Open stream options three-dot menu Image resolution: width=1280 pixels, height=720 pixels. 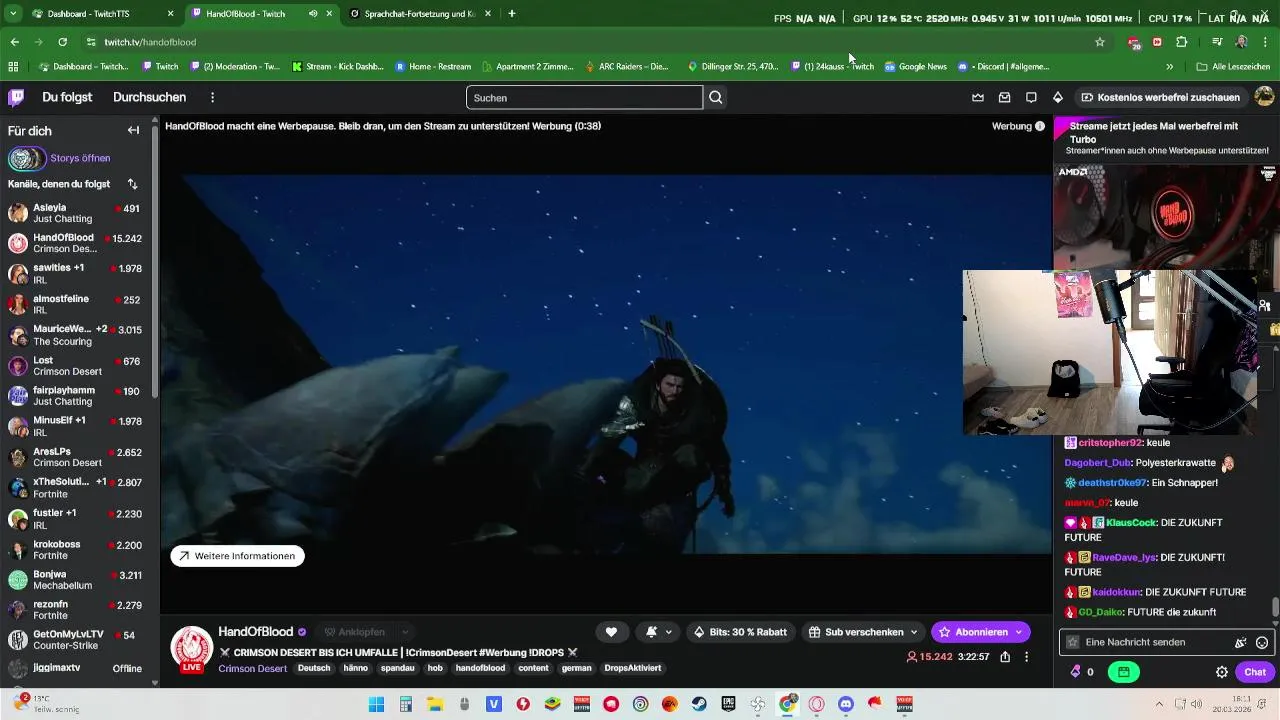coord(1027,657)
